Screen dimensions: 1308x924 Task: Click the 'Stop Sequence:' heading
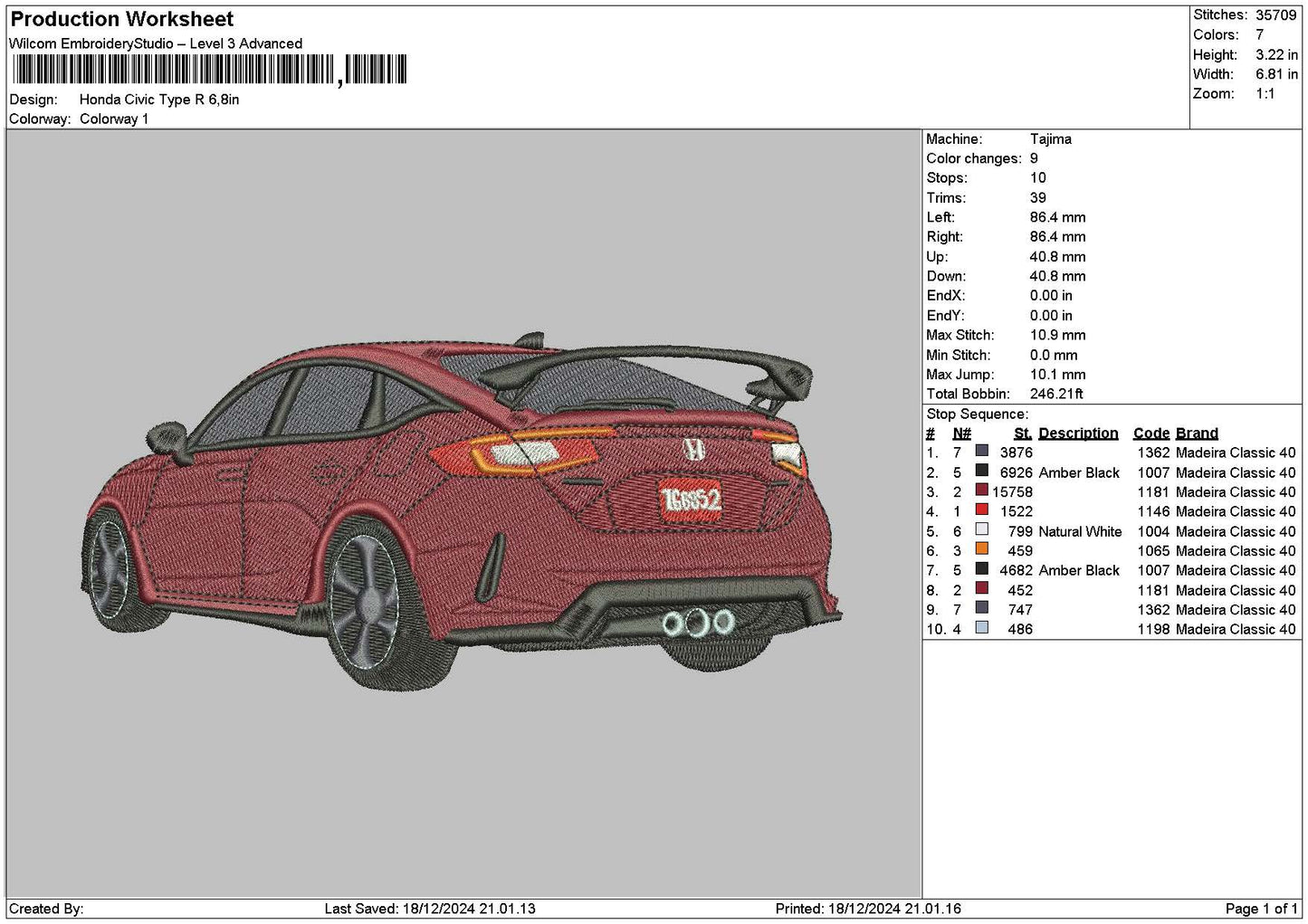coord(978,414)
